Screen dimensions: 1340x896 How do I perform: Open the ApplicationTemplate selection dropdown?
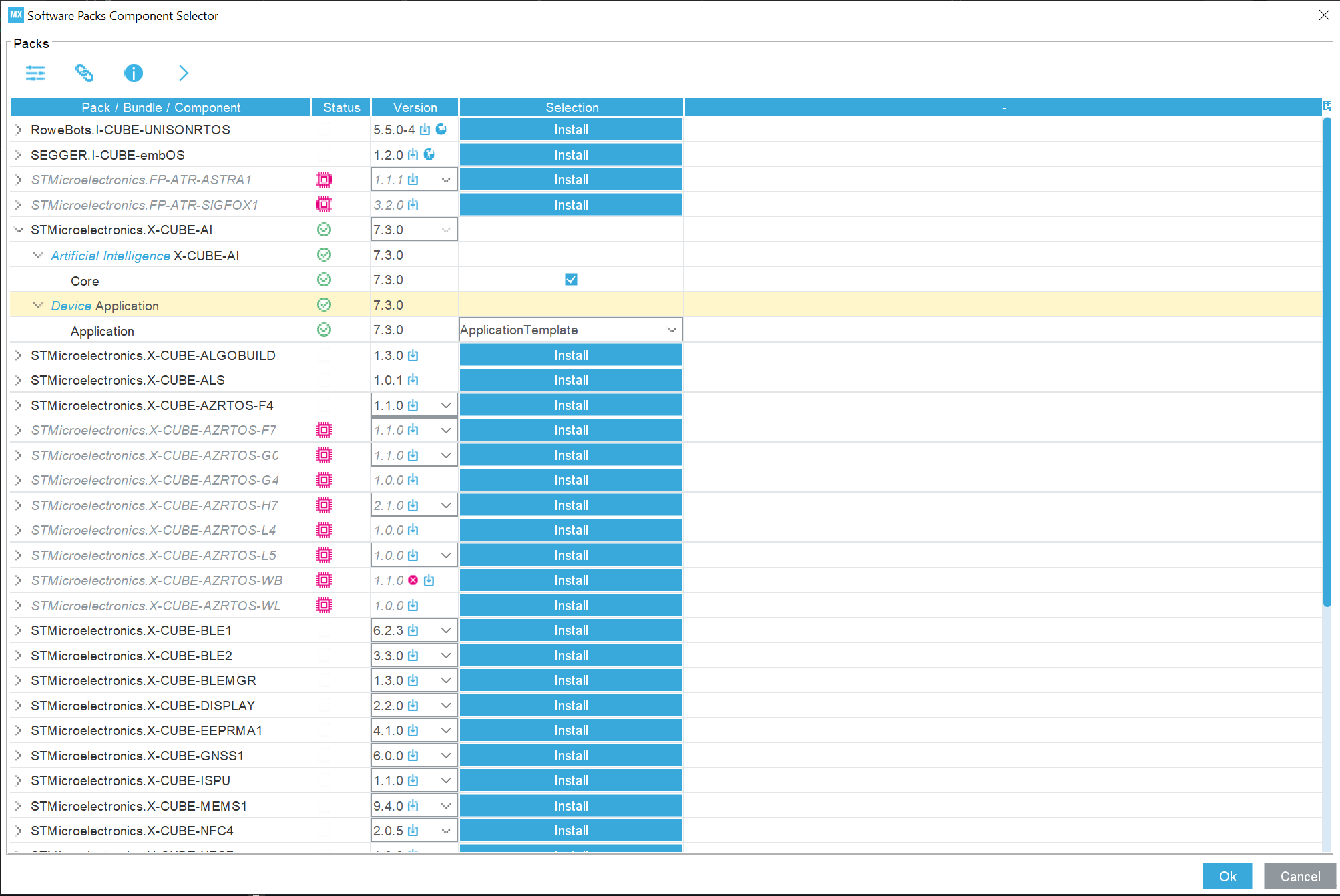click(x=671, y=330)
